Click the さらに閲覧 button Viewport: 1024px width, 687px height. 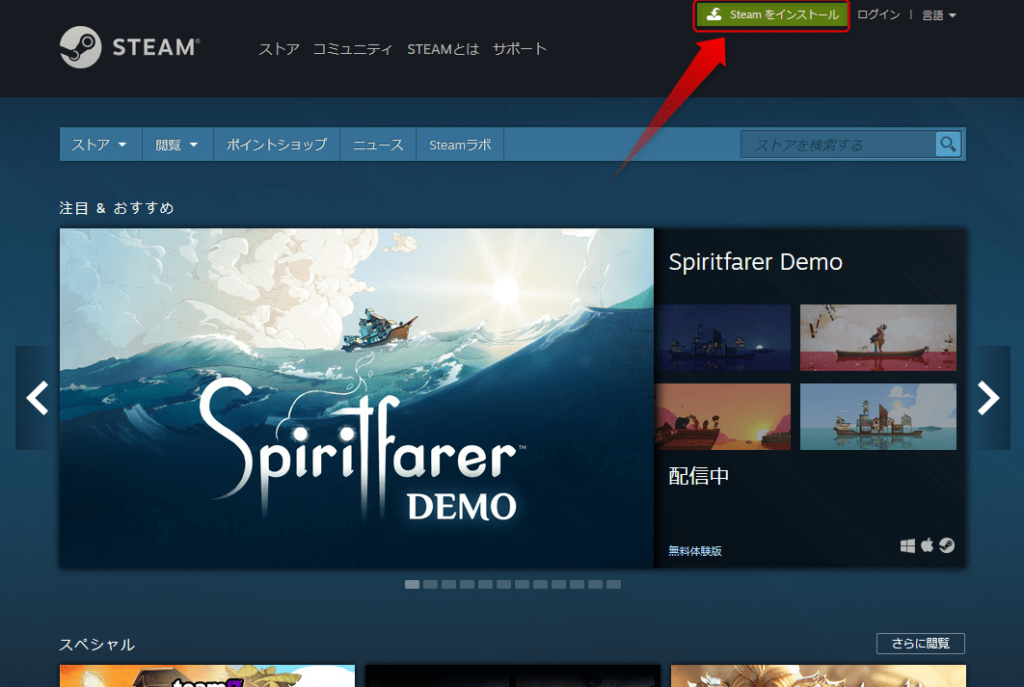coord(920,643)
